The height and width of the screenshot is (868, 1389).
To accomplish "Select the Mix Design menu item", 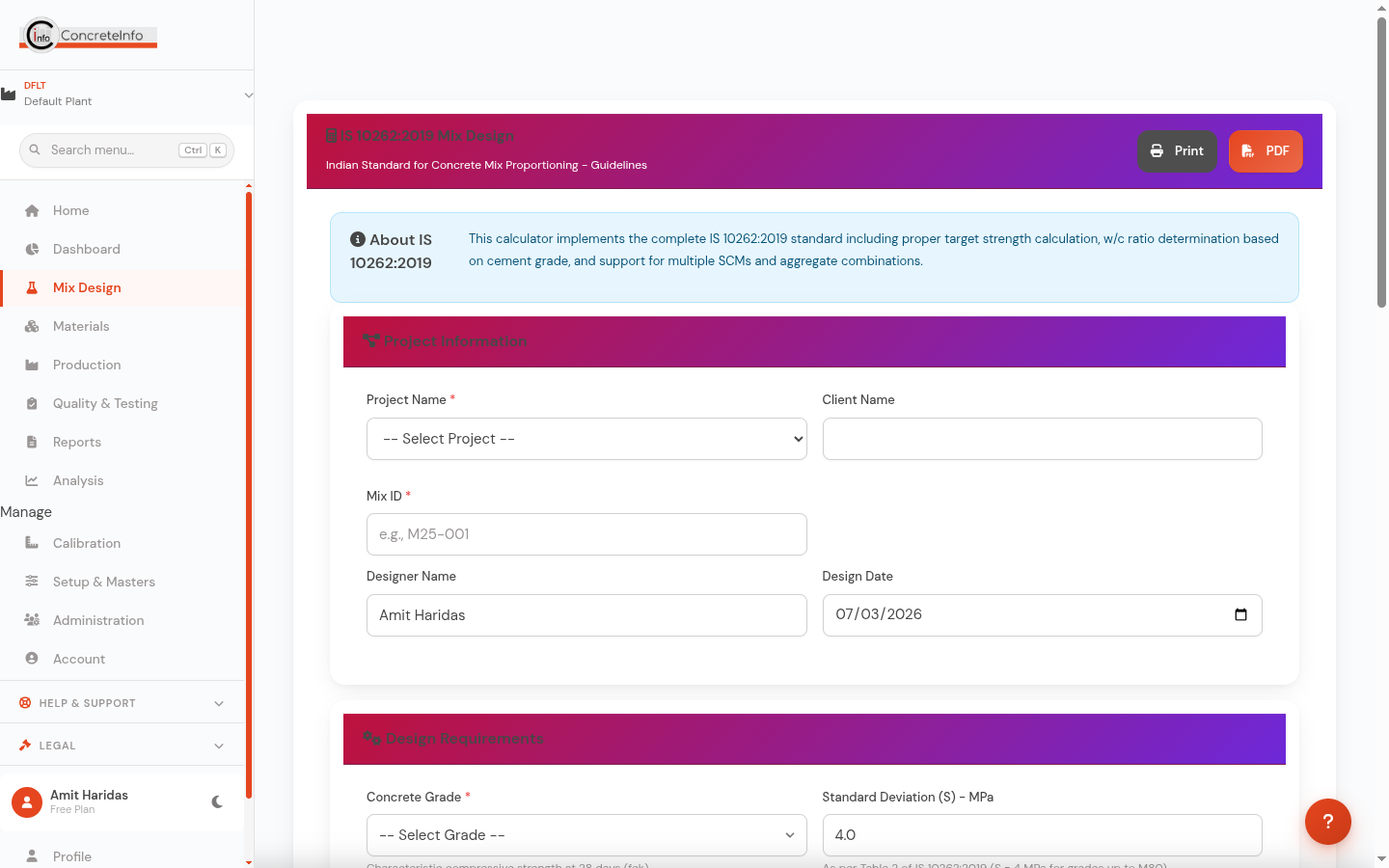I will 123,287.
